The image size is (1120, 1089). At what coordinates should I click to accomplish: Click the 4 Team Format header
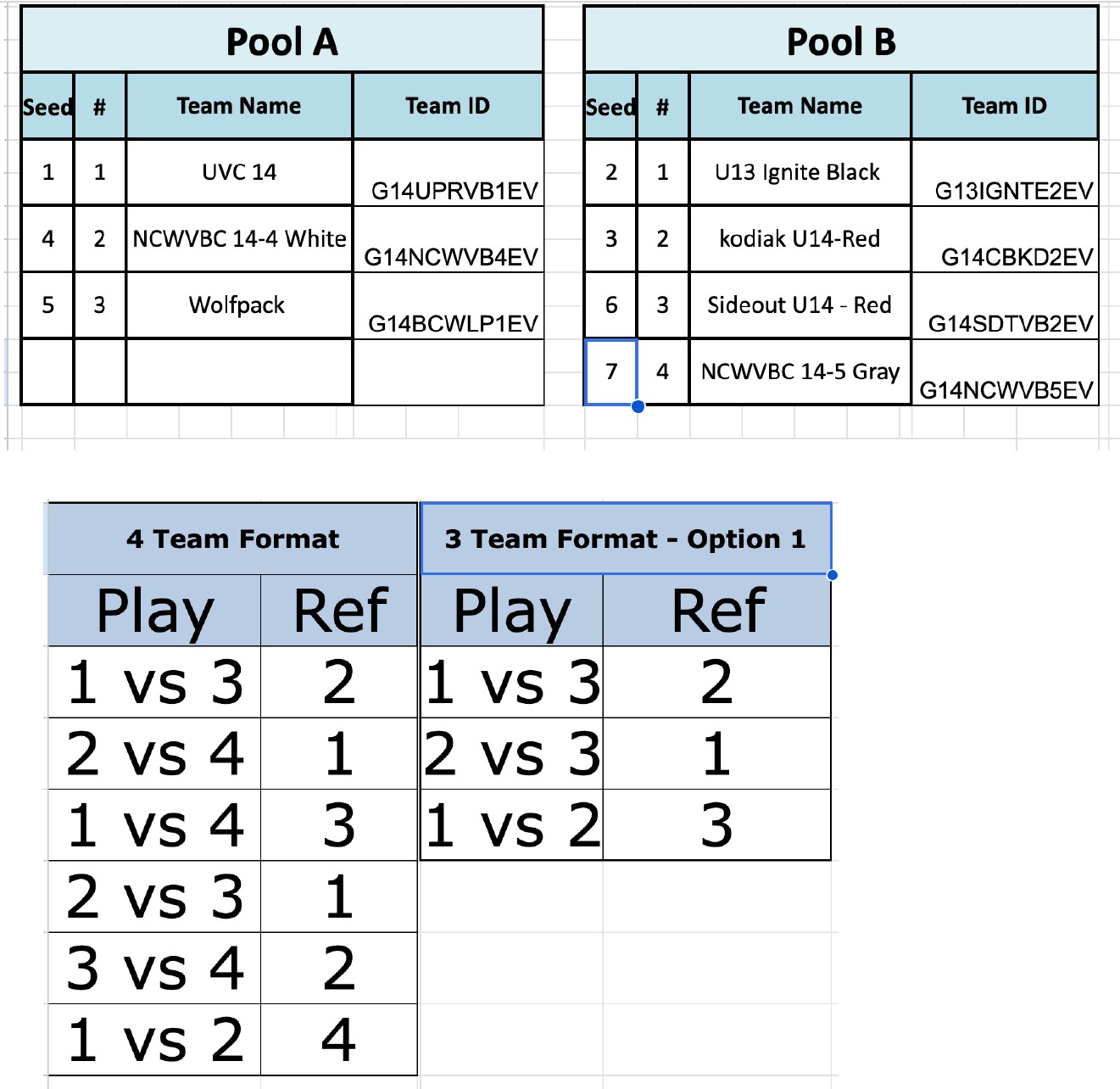coord(232,539)
